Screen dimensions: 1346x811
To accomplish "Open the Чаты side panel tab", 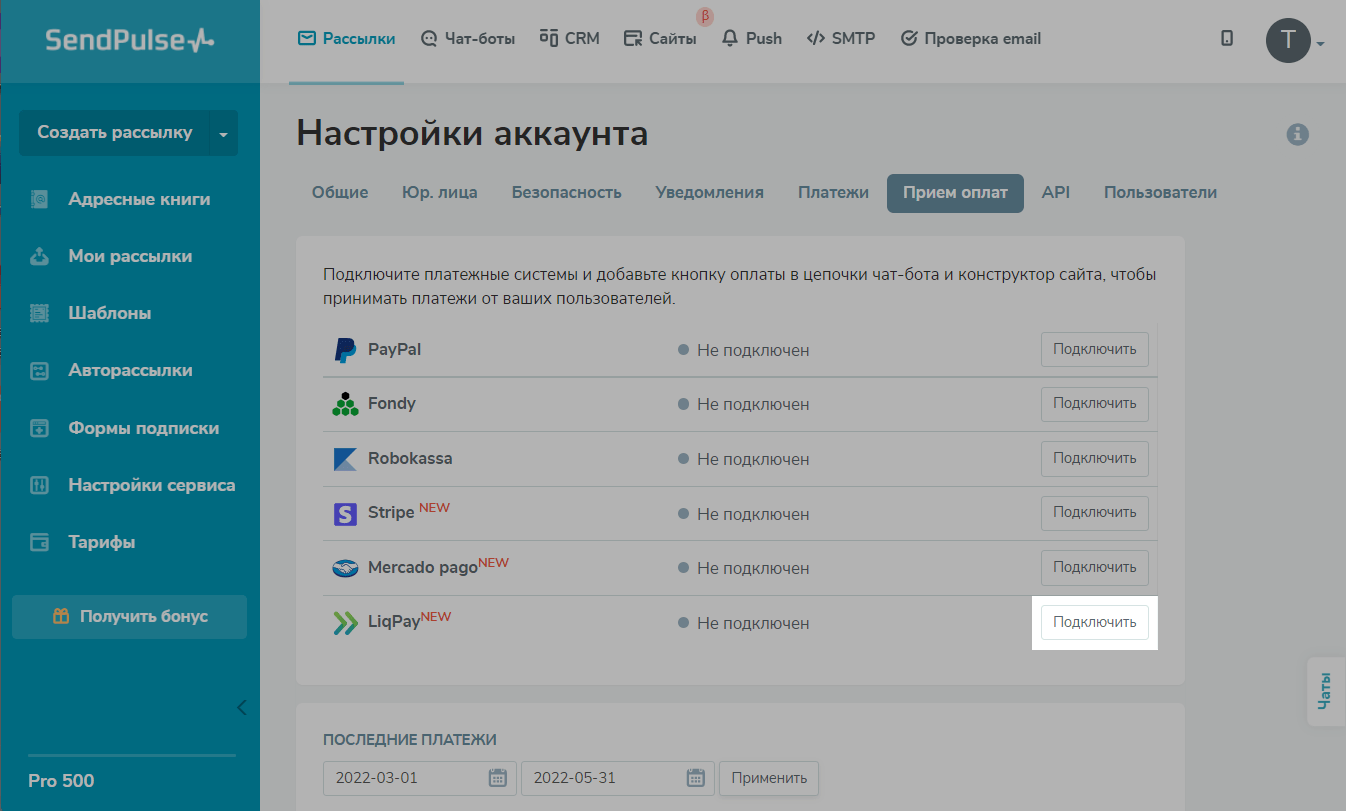I will coord(1325,690).
